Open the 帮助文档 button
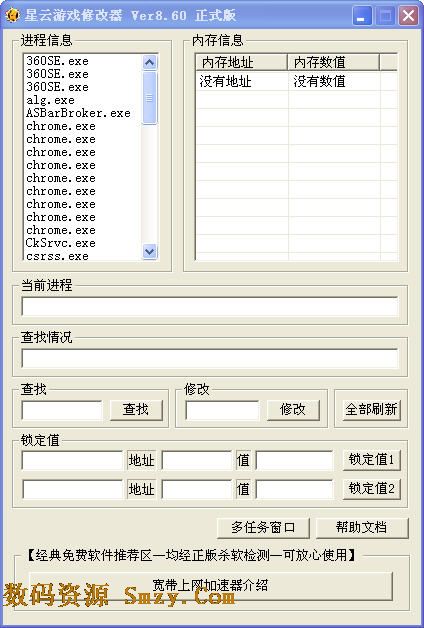The width and height of the screenshot is (424, 628). click(362, 527)
